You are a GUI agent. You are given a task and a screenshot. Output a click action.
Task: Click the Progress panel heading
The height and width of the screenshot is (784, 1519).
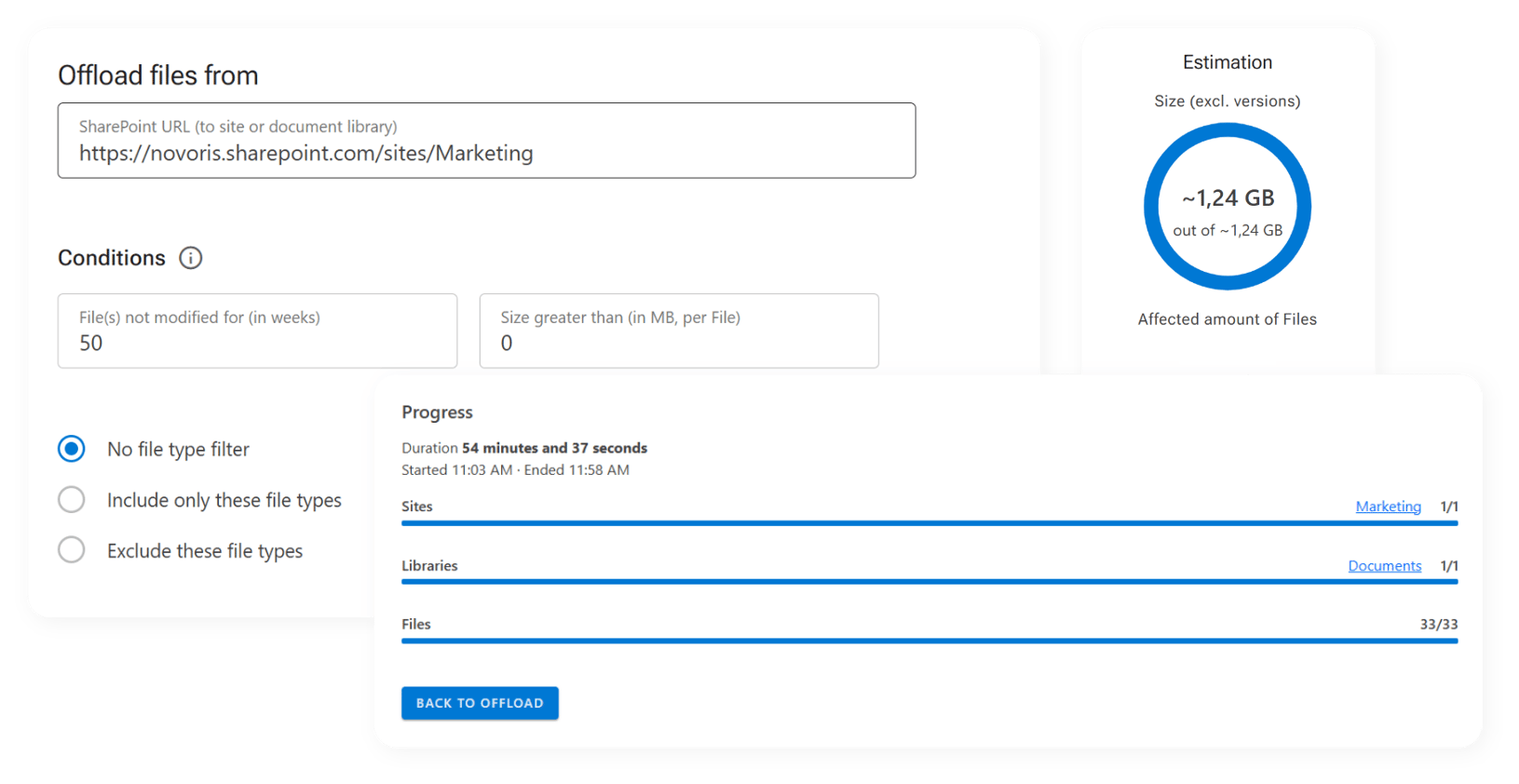(x=437, y=412)
